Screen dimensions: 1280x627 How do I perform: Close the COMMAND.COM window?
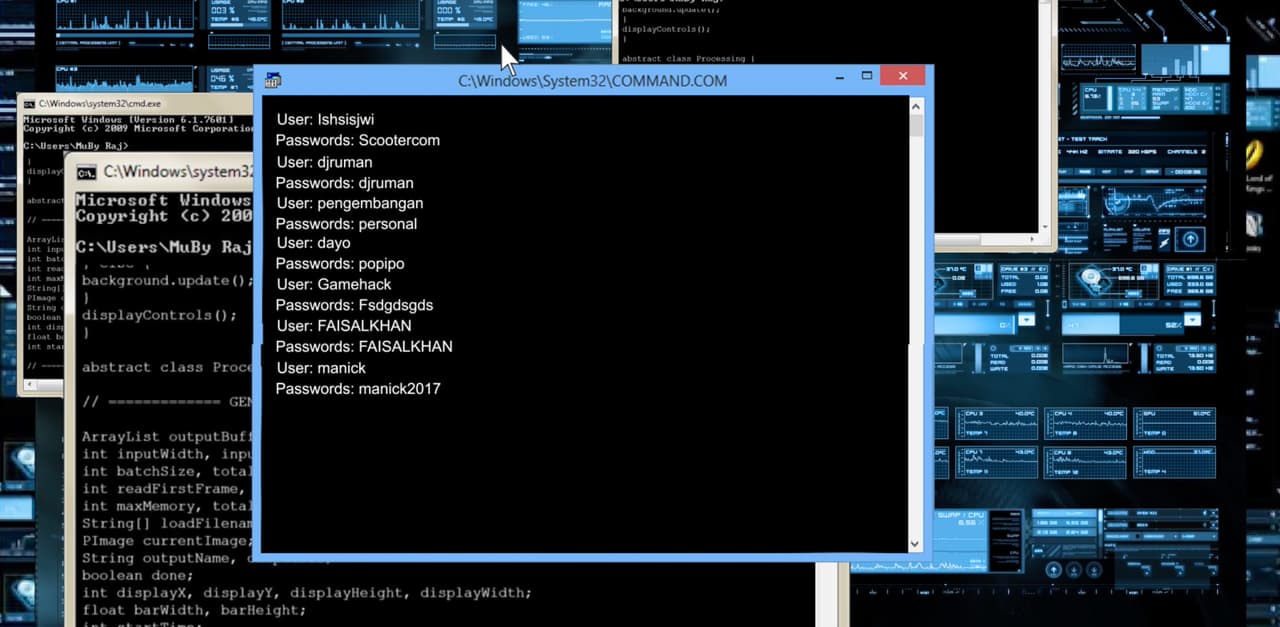click(x=904, y=77)
